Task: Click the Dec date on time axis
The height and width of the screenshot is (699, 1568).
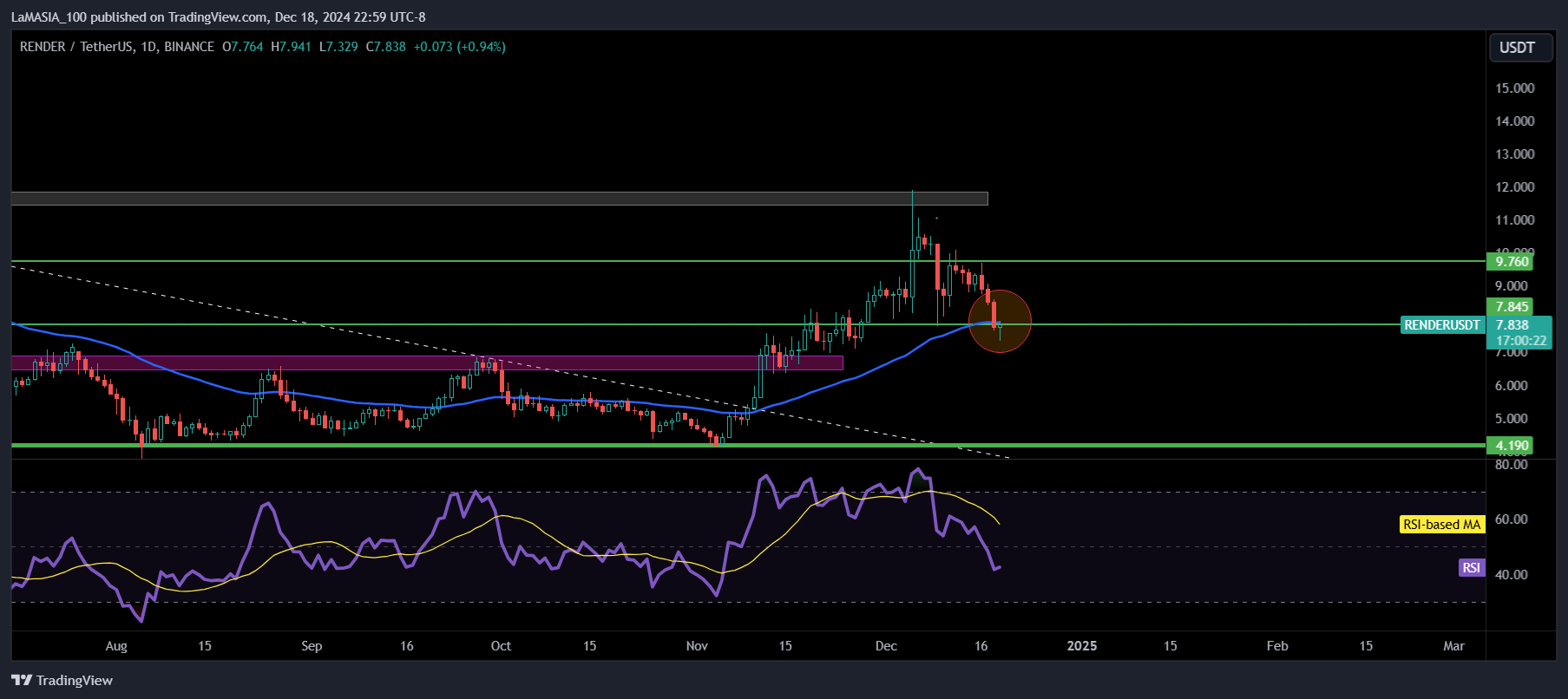Action: 886,646
